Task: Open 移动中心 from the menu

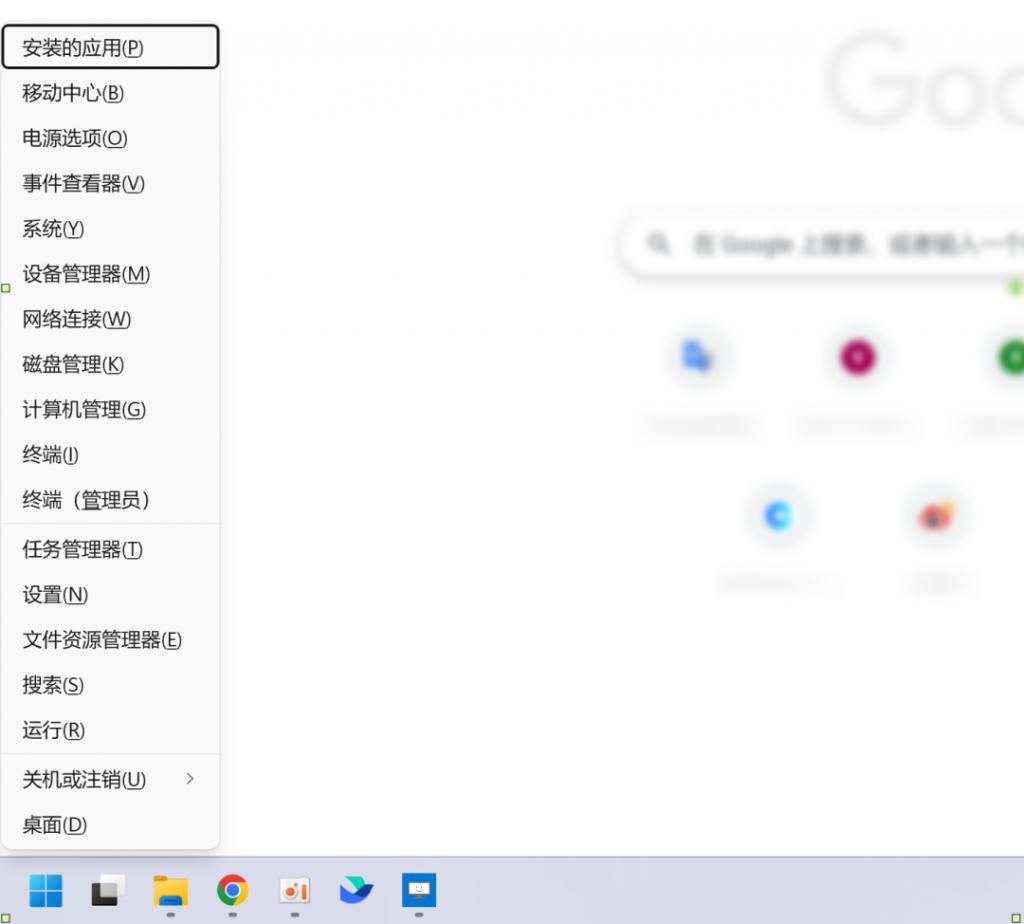Action: click(73, 93)
